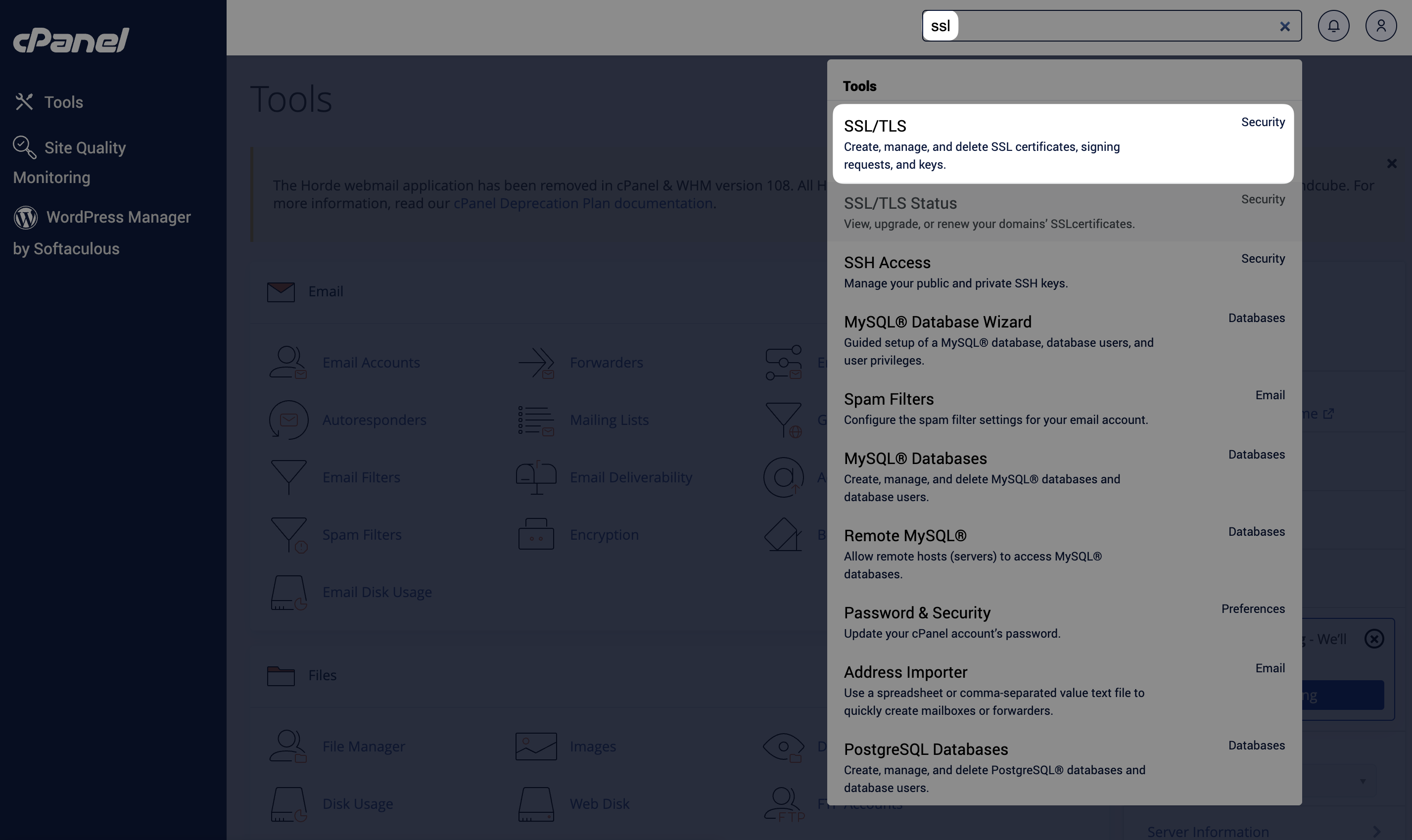This screenshot has width=1412, height=840.
Task: Select Remote MySQL search result
Action: pyautogui.click(x=1064, y=554)
